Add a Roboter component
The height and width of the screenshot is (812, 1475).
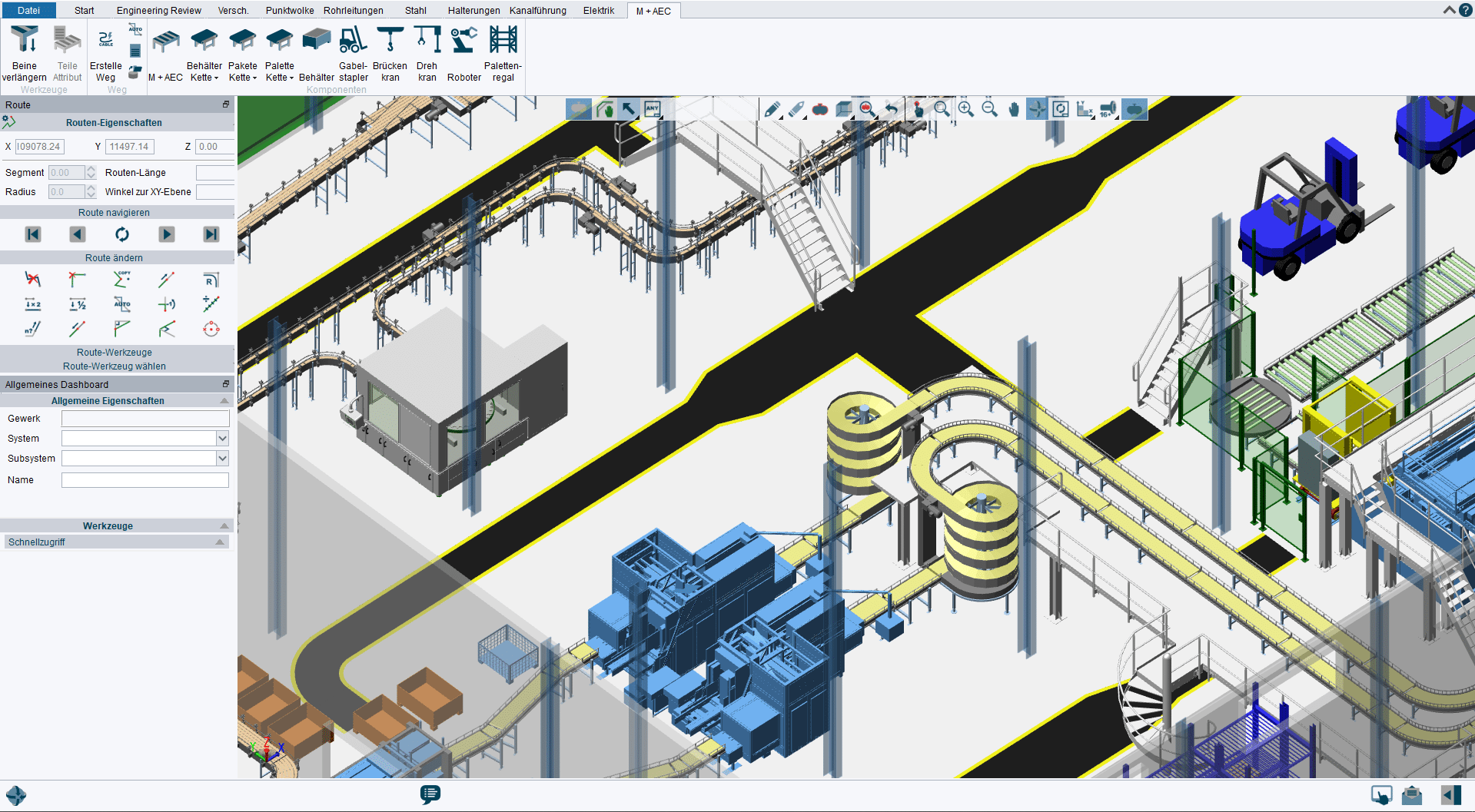coord(464,52)
